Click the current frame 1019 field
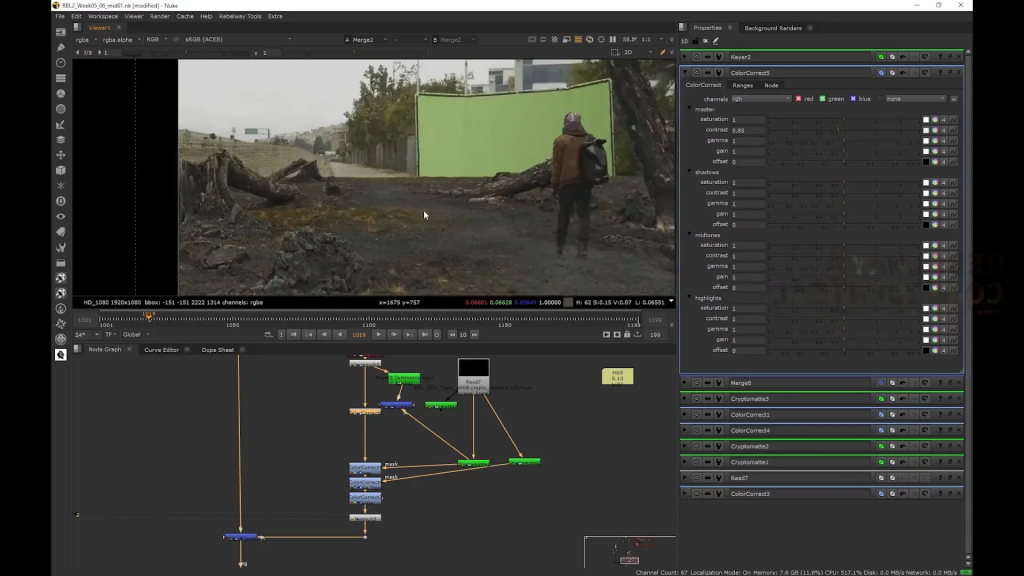The width and height of the screenshot is (1024, 576). [359, 334]
